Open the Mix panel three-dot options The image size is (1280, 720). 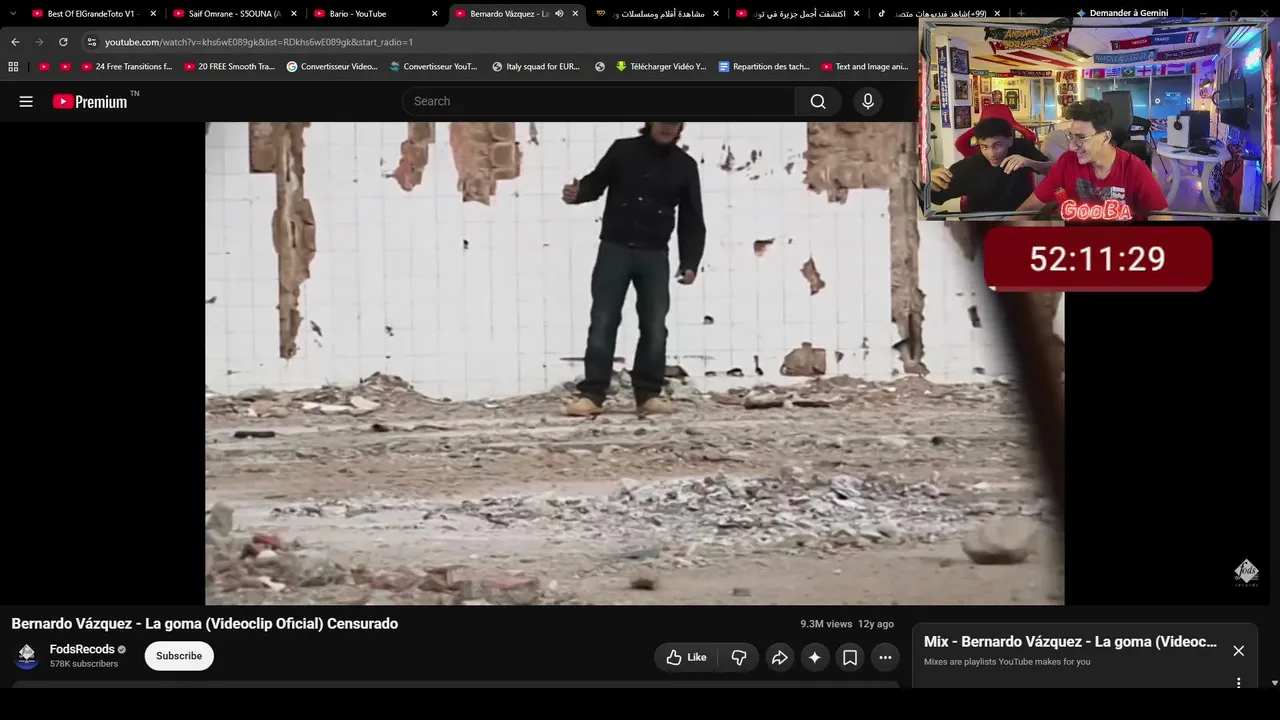pyautogui.click(x=1238, y=683)
